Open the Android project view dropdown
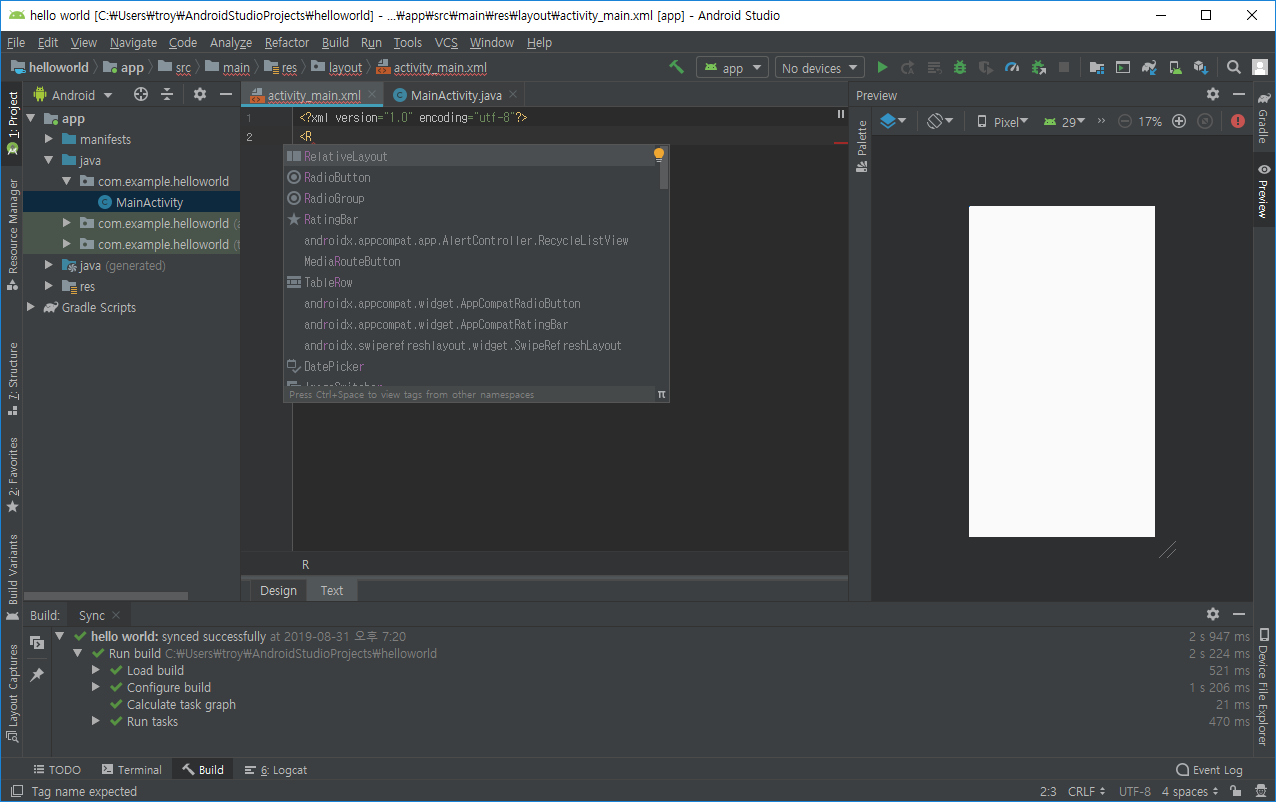Image resolution: width=1276 pixels, height=802 pixels. tap(74, 95)
